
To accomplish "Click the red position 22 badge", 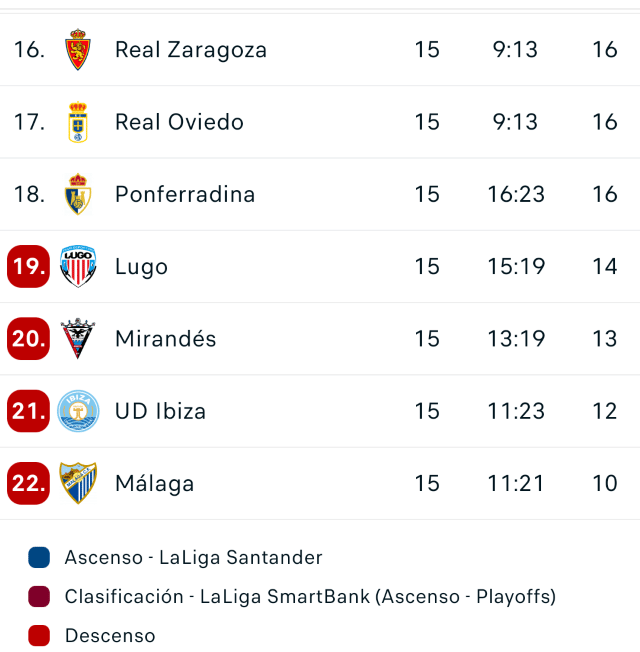I will [28, 484].
